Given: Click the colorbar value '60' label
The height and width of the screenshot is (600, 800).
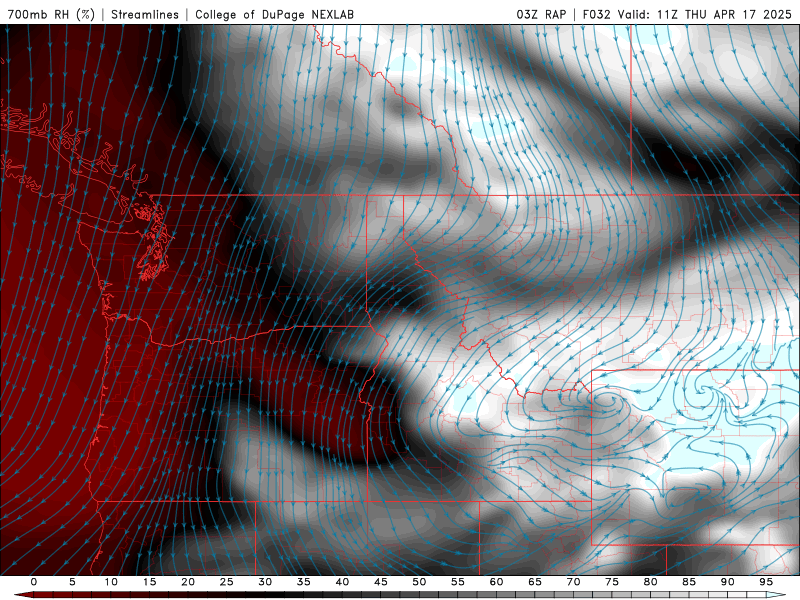Looking at the screenshot, I should point(496,582).
